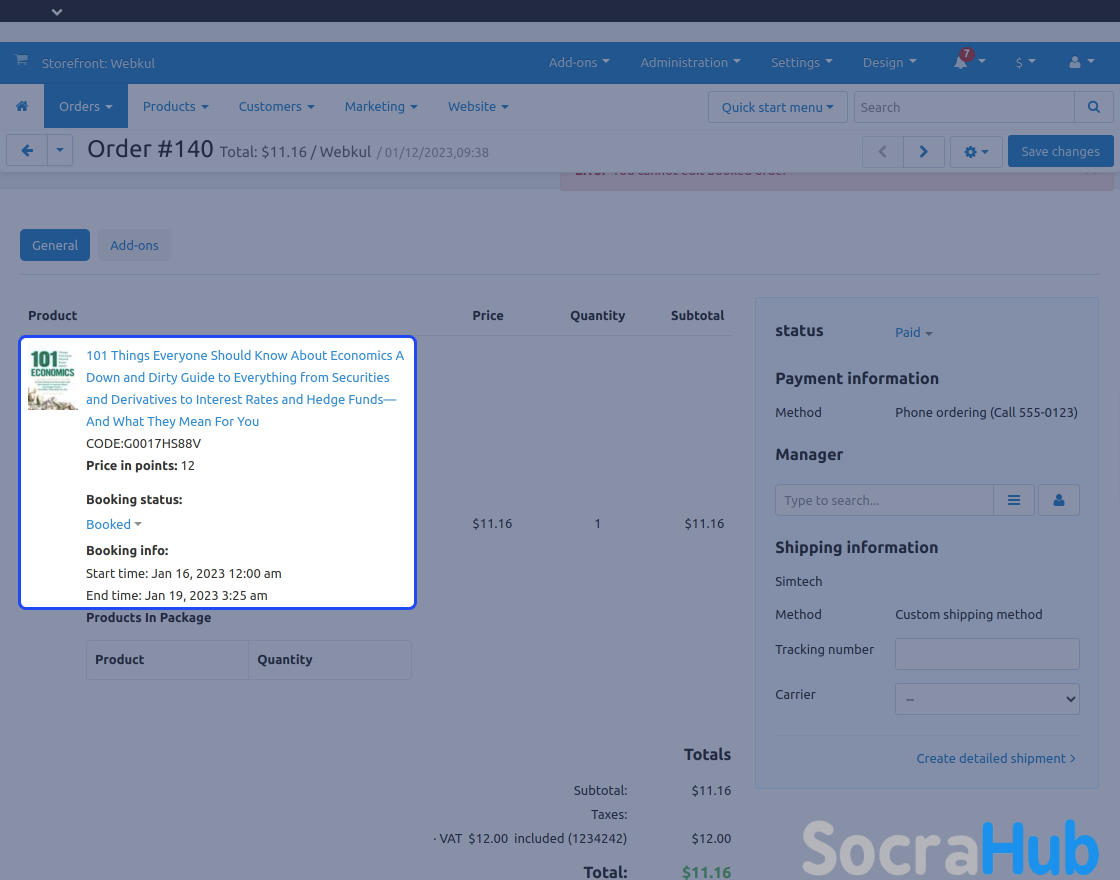Expand the Paid status dropdown
Viewport: 1120px width, 880px height.
[x=913, y=333]
